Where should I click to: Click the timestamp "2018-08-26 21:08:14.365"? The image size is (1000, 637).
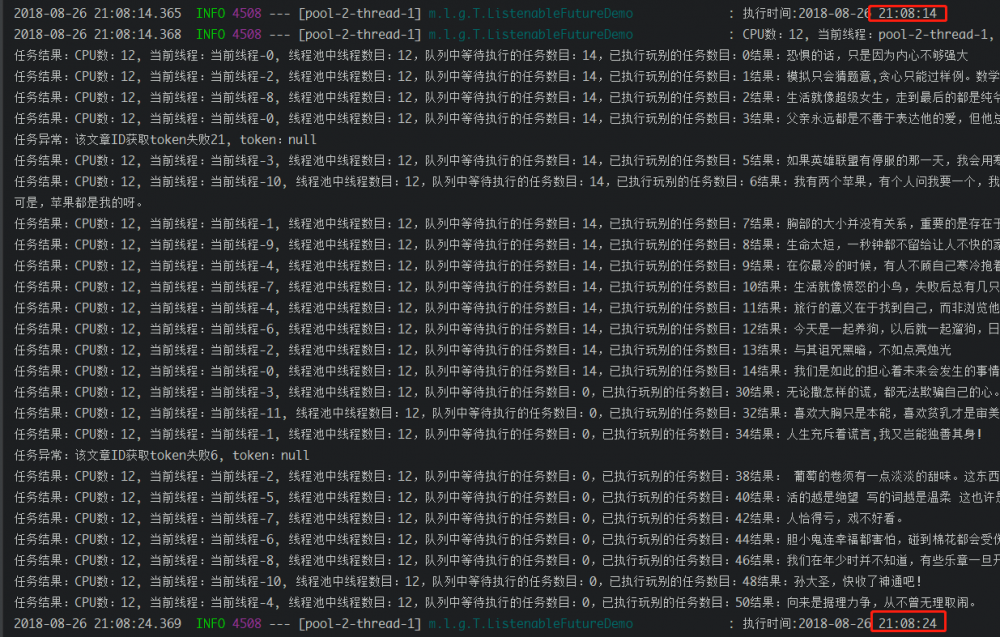coord(98,13)
